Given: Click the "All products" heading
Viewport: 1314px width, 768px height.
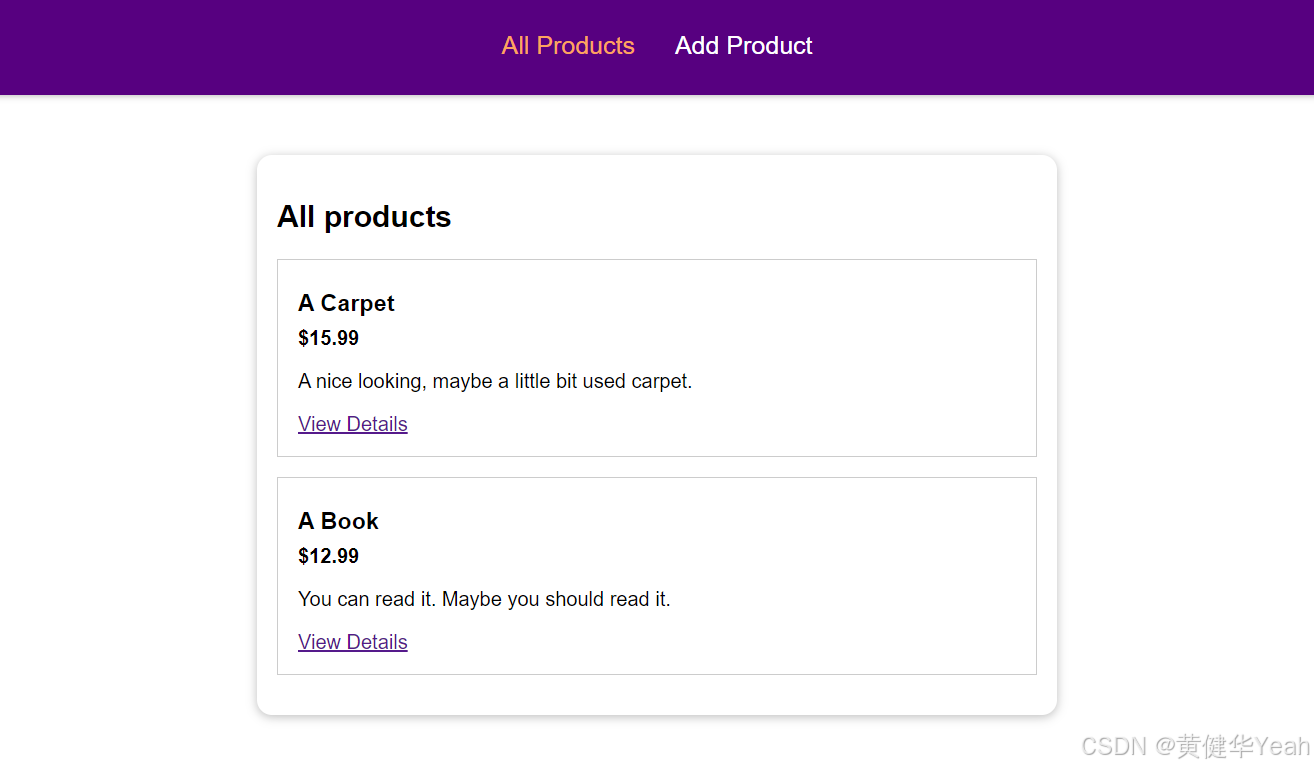Looking at the screenshot, I should coord(364,217).
